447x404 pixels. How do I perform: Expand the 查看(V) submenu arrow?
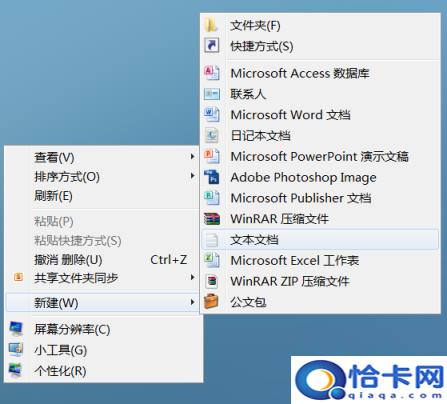(192, 156)
